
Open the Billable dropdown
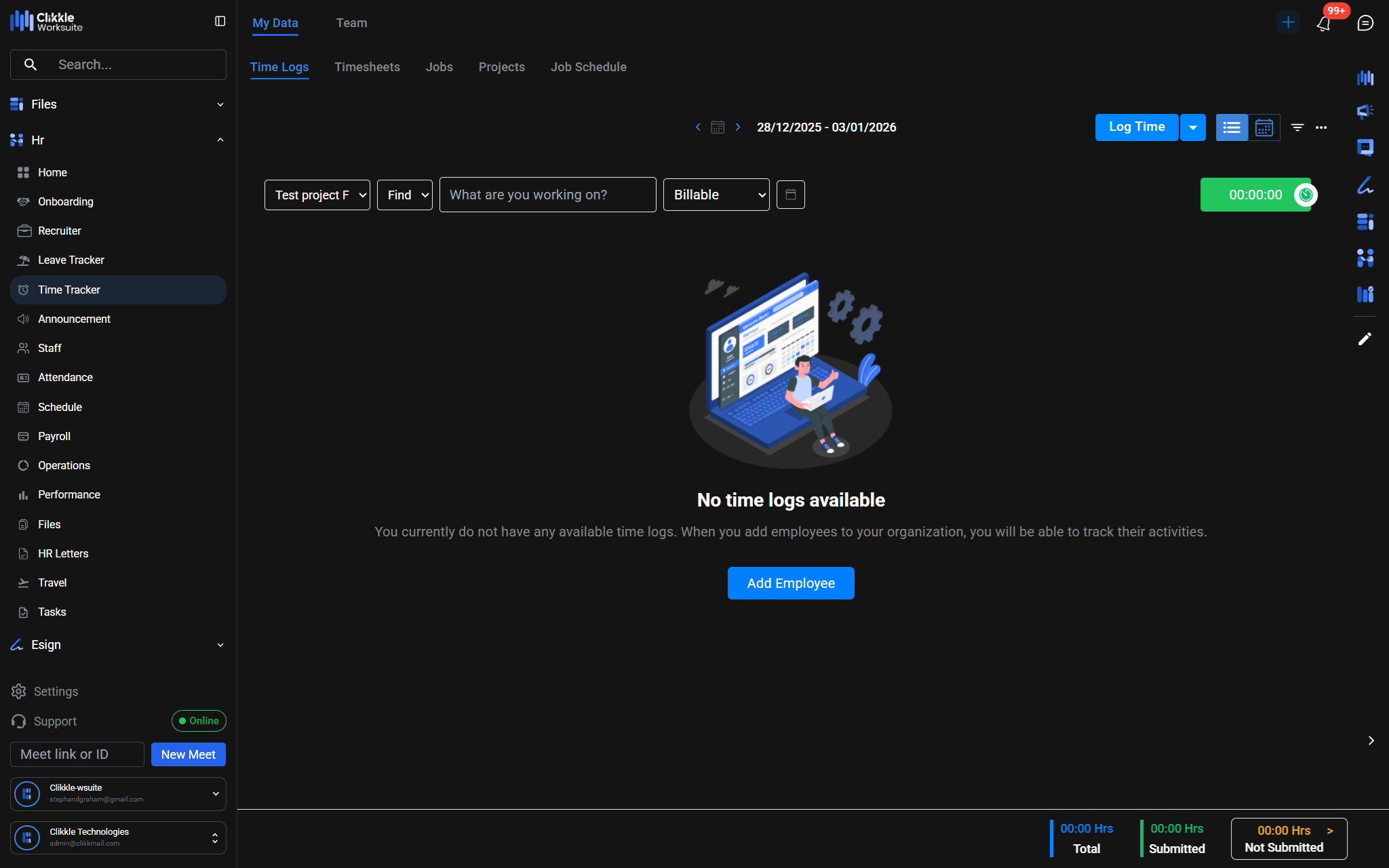(716, 195)
